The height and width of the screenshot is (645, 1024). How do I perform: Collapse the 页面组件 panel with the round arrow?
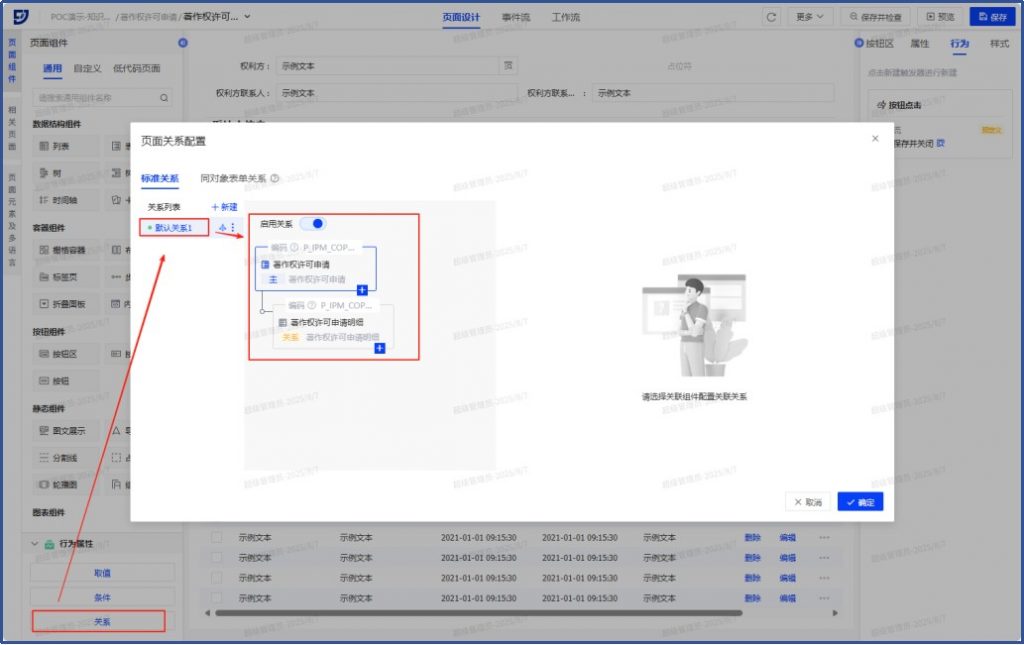(x=182, y=43)
